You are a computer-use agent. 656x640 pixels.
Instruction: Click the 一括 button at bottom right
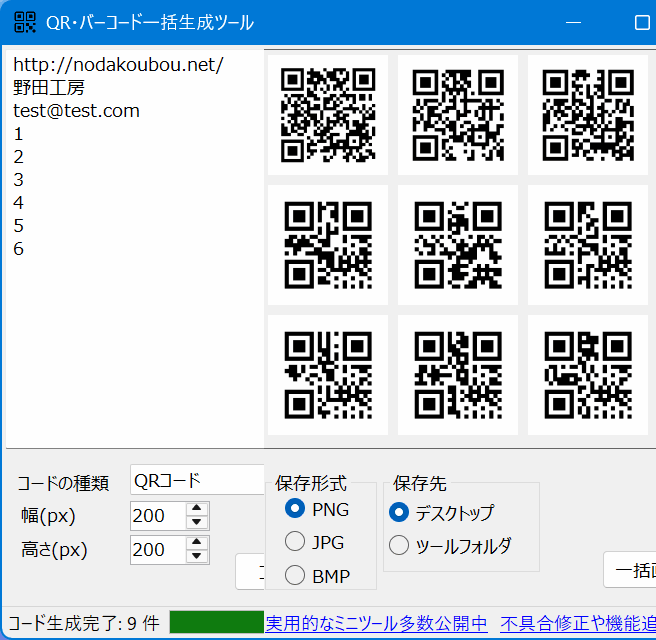pos(630,570)
